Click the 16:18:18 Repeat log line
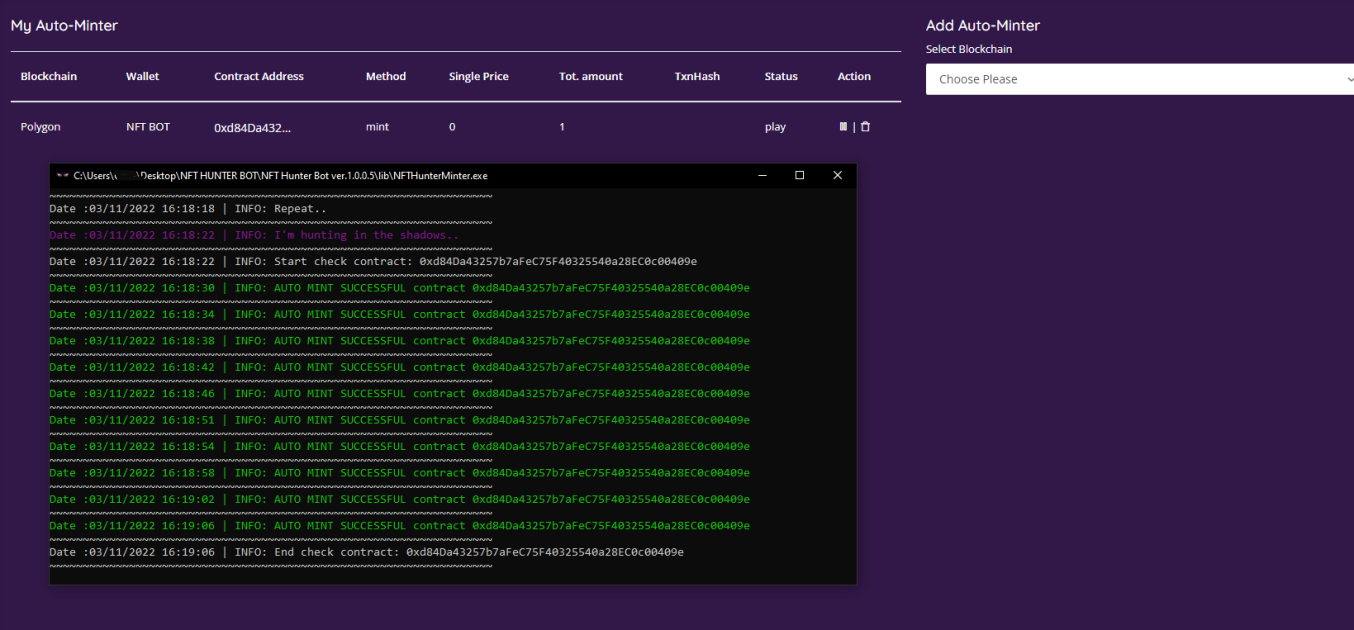The image size is (1354, 630). coord(188,209)
